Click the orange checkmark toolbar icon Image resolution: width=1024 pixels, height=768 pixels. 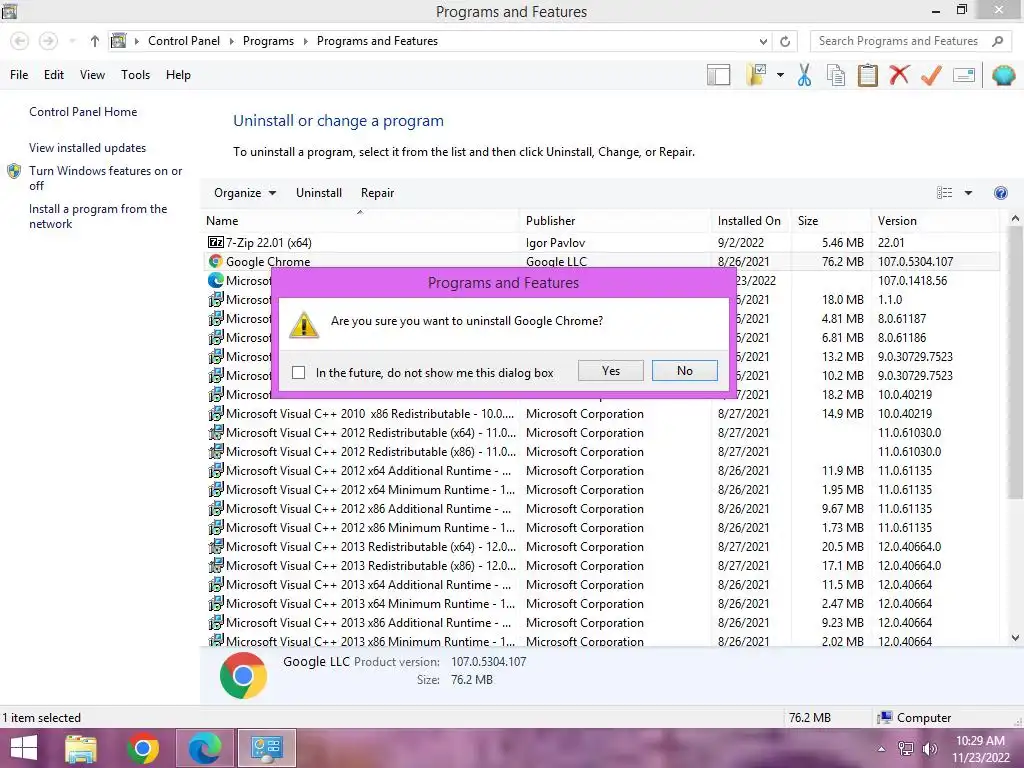931,75
